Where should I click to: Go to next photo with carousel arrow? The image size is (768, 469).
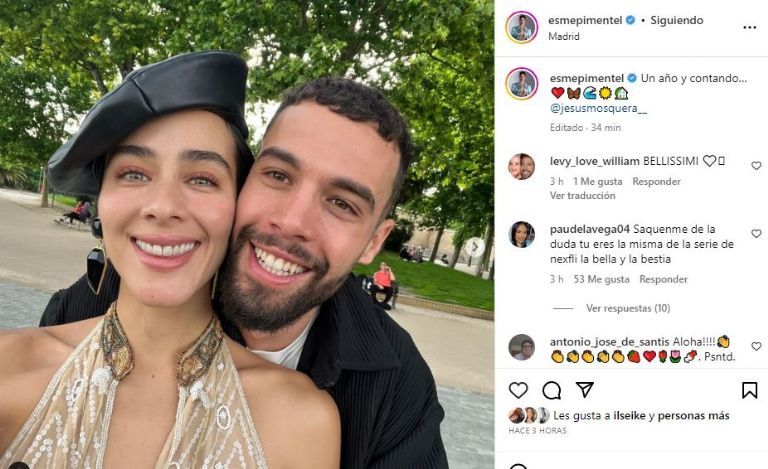pos(474,247)
